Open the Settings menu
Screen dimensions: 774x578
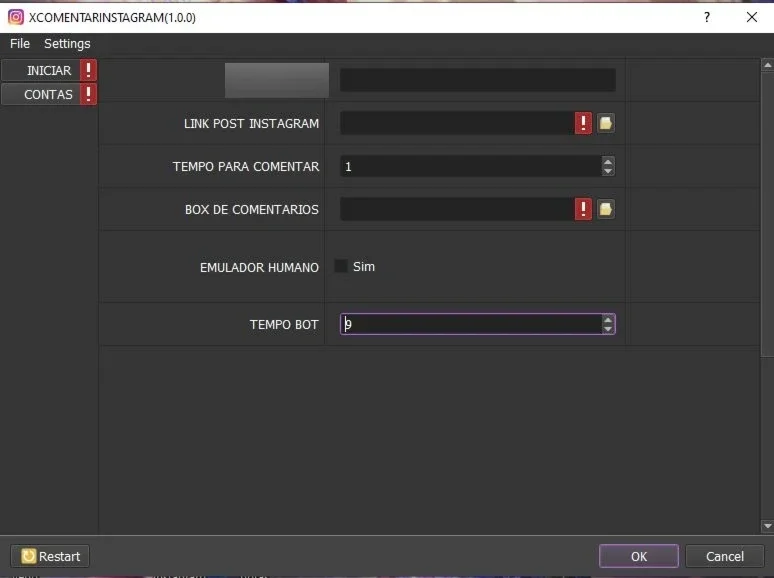pyautogui.click(x=67, y=43)
